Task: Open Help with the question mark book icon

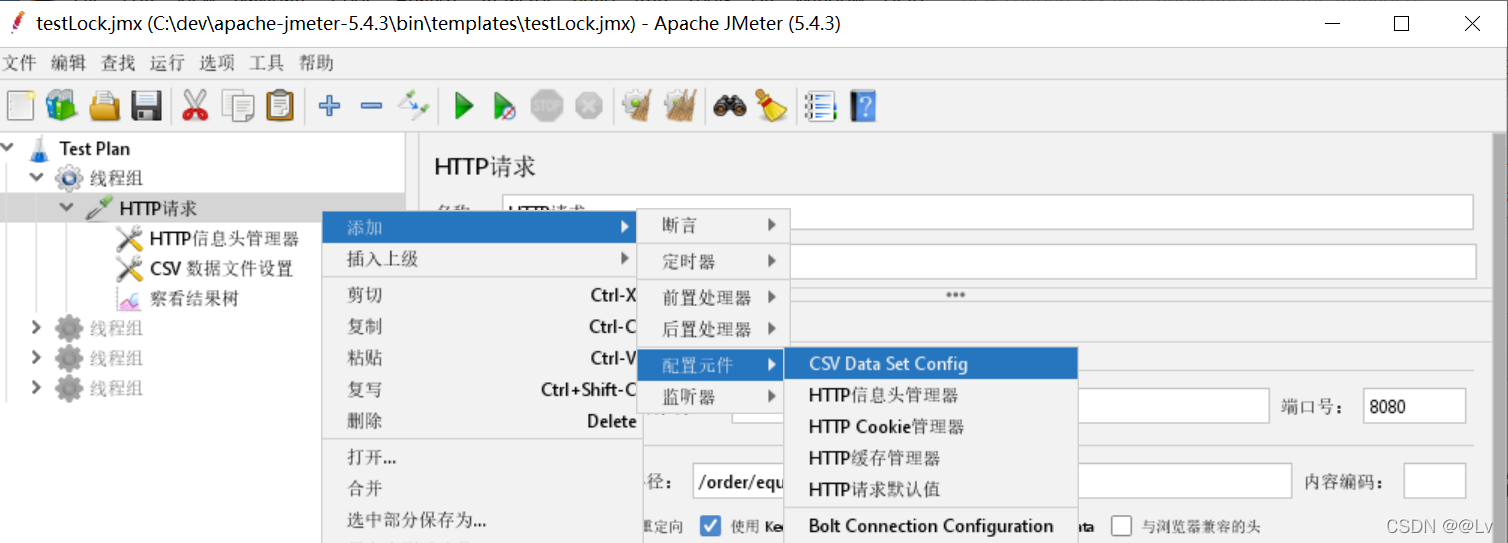Action: point(863,105)
